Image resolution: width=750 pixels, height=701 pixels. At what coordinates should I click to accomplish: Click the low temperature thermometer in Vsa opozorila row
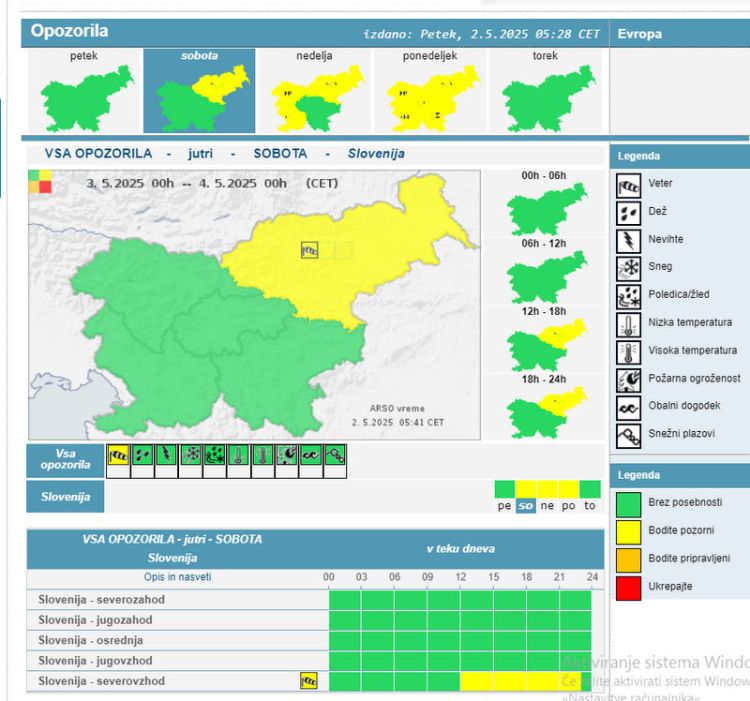pyautogui.click(x=239, y=455)
